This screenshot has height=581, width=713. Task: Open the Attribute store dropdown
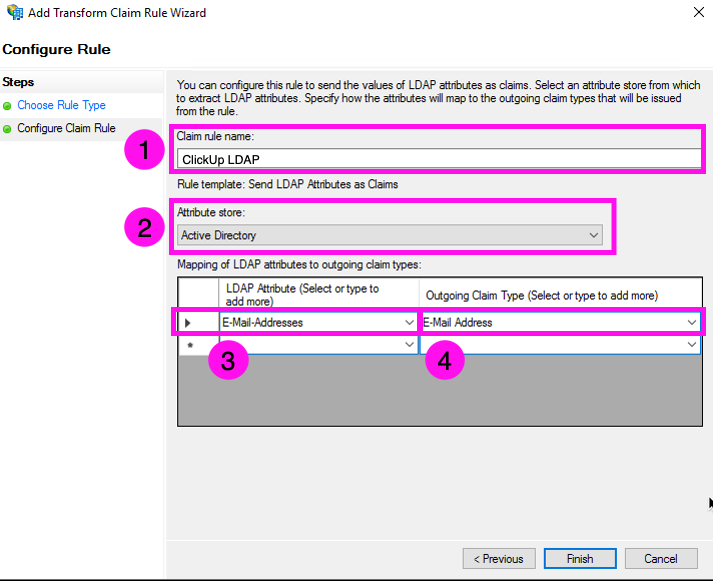click(390, 236)
